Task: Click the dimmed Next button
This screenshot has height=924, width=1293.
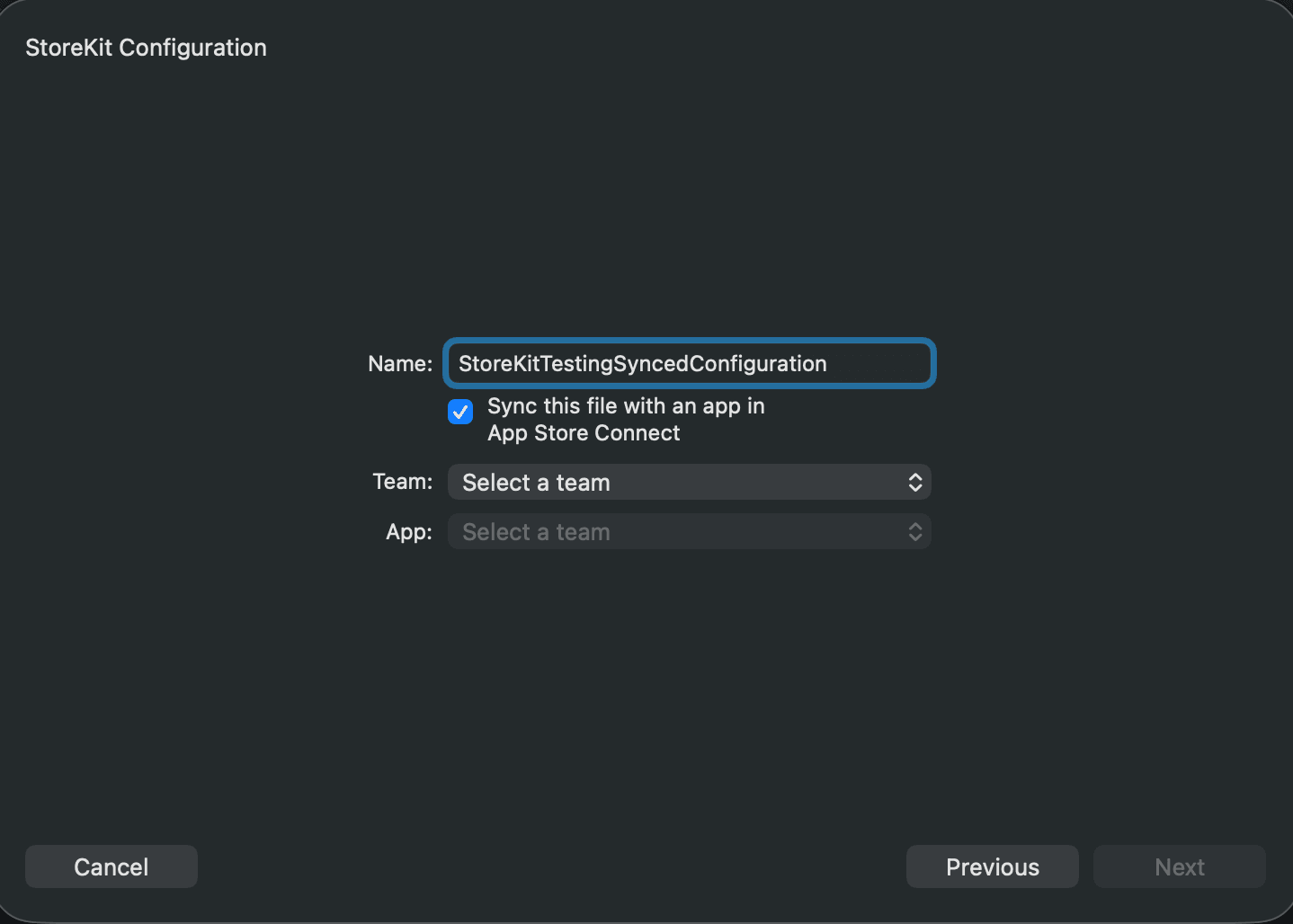Action: tap(1180, 866)
